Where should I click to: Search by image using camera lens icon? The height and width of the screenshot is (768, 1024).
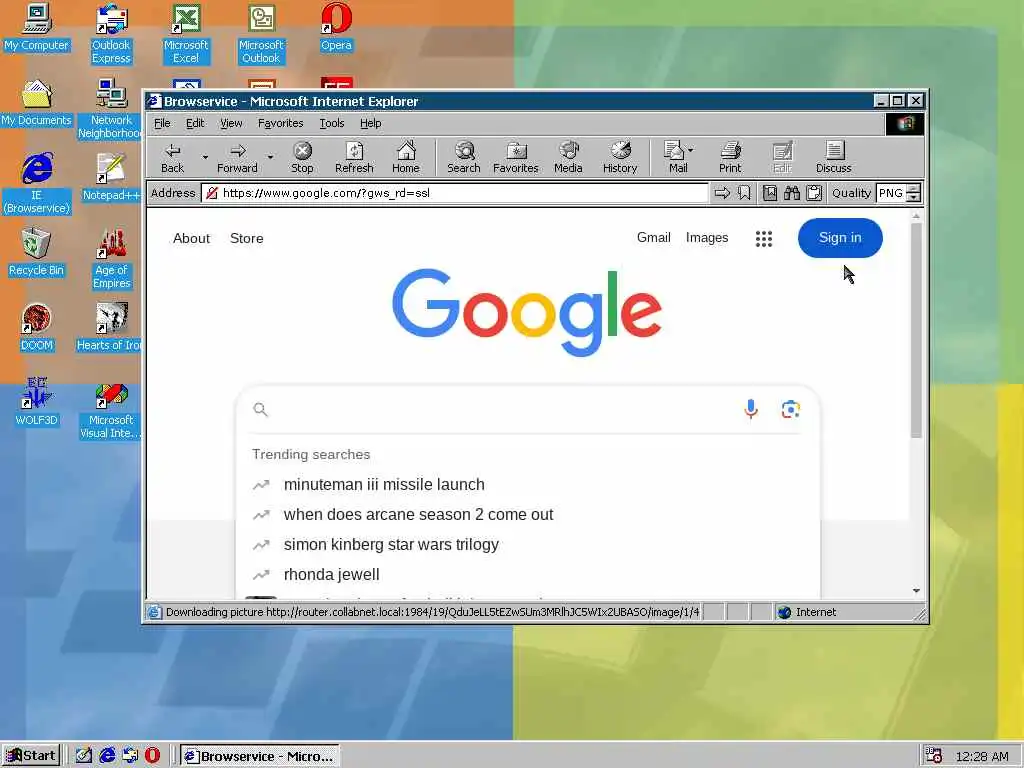[791, 409]
